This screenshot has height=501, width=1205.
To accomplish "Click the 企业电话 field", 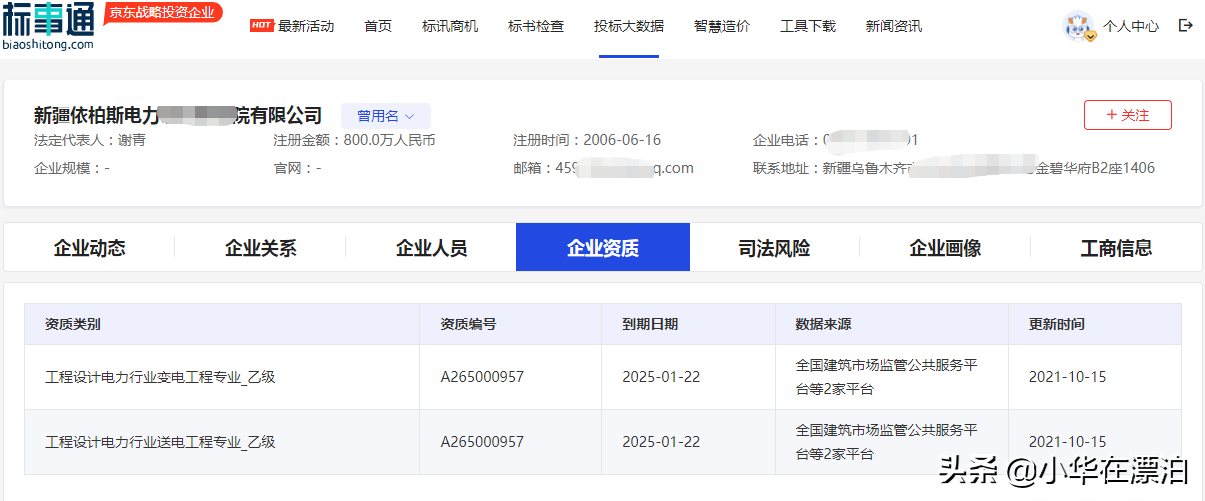I will point(836,140).
